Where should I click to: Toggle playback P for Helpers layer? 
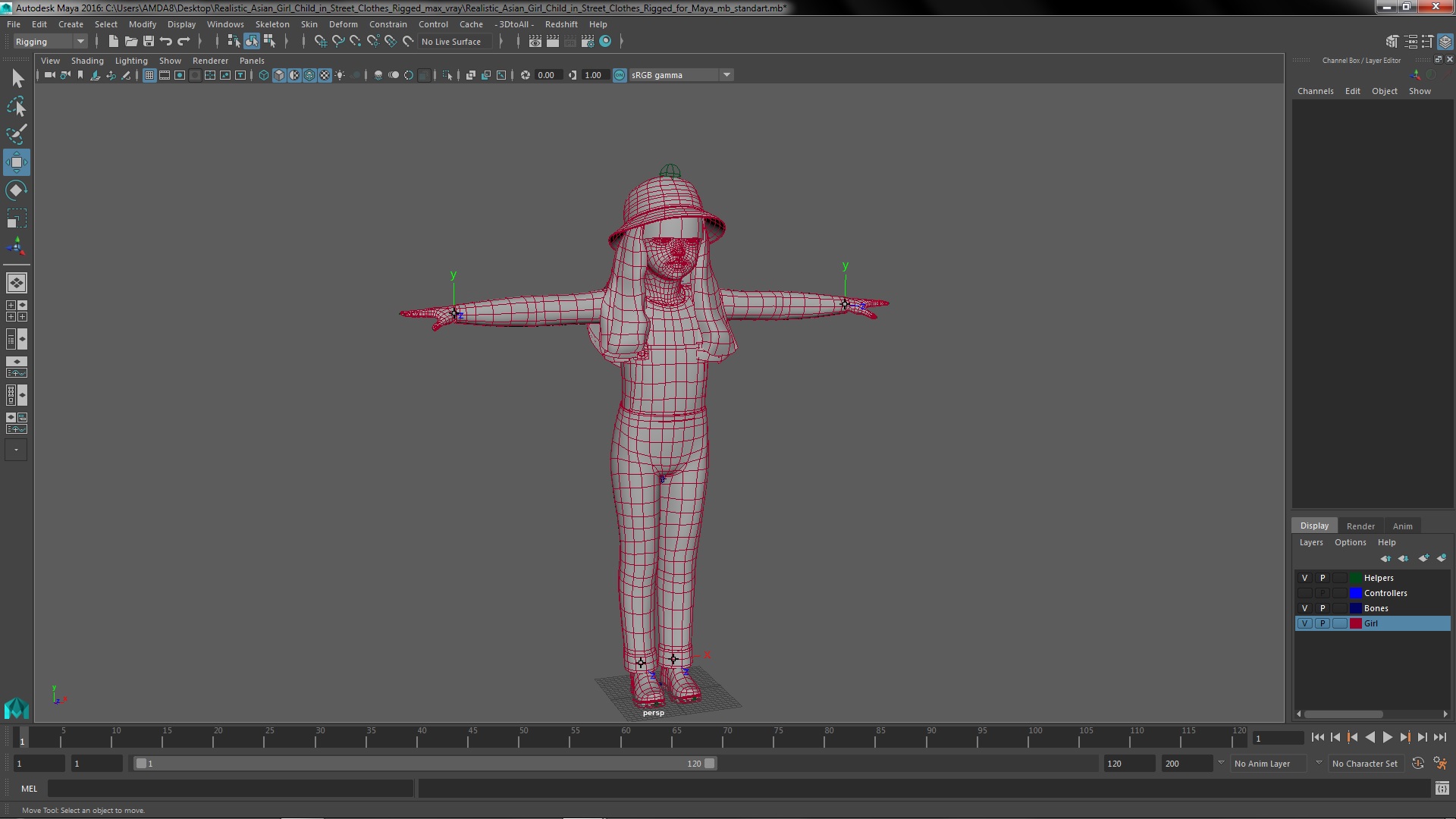point(1323,578)
